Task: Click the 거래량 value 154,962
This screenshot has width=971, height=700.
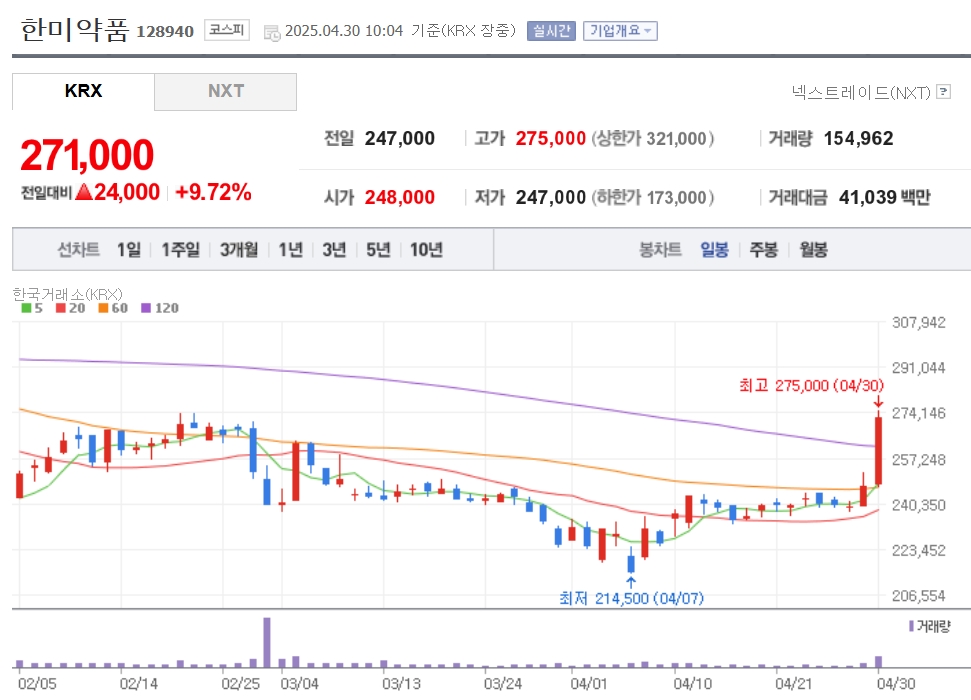Action: 858,138
